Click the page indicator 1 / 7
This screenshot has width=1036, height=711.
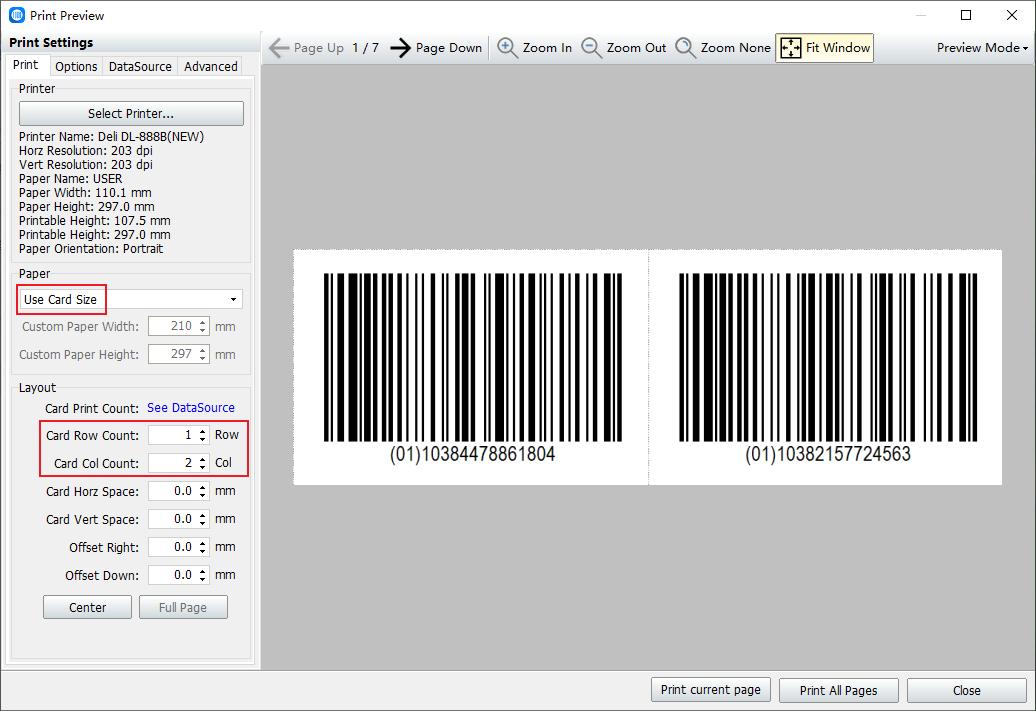point(365,48)
